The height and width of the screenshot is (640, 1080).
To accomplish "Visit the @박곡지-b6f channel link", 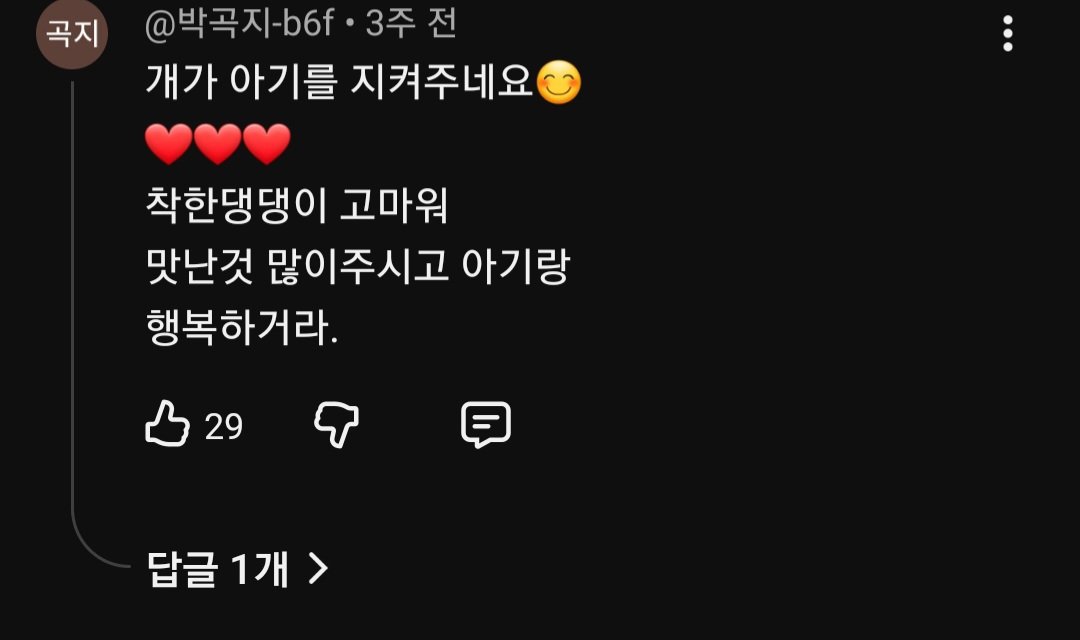I will click(x=239, y=24).
